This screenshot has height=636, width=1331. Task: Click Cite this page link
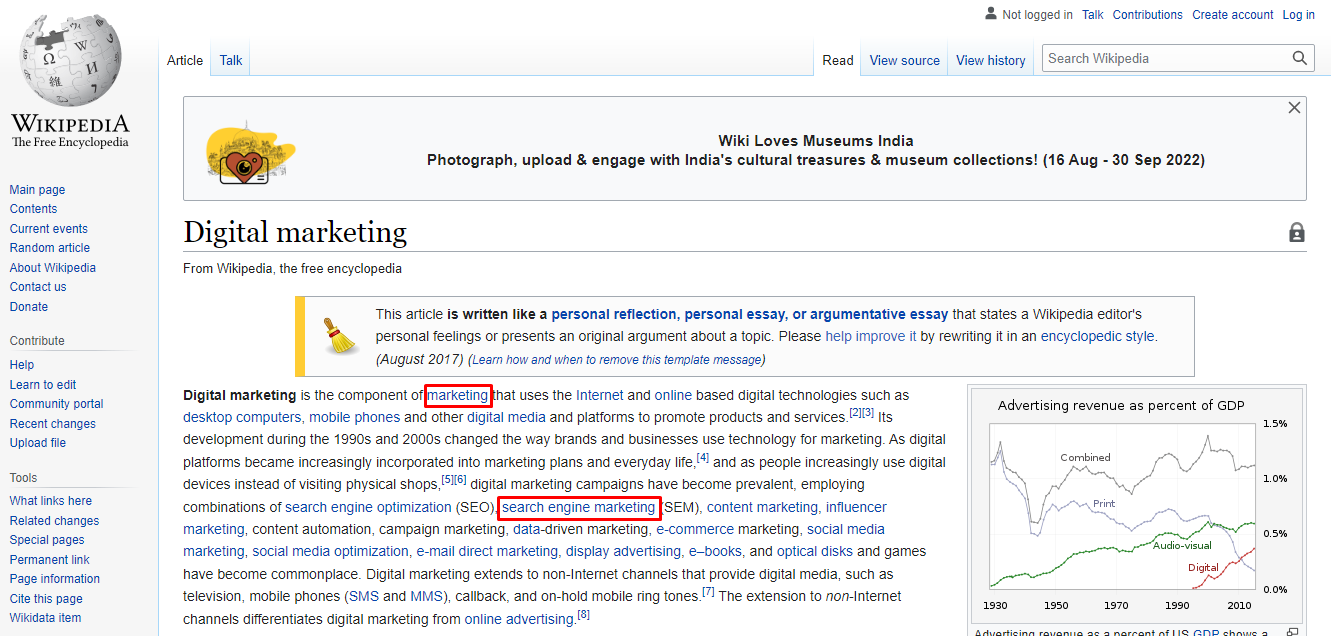[46, 599]
